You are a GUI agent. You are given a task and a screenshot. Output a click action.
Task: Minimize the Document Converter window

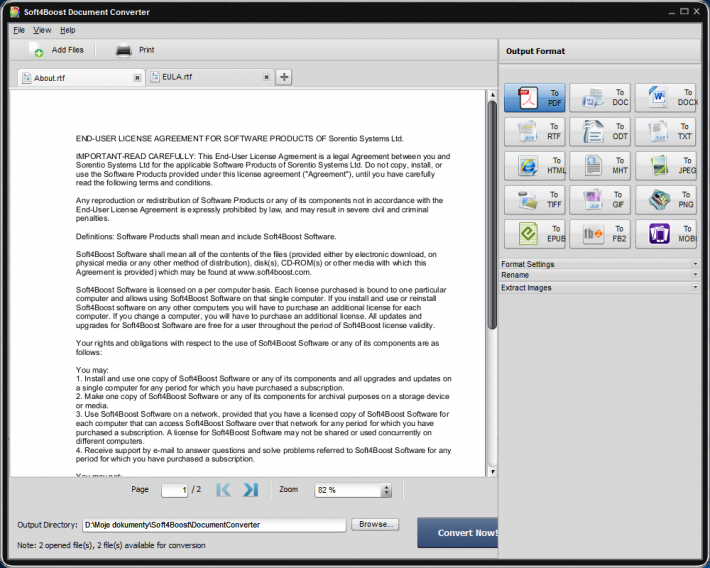(672, 12)
